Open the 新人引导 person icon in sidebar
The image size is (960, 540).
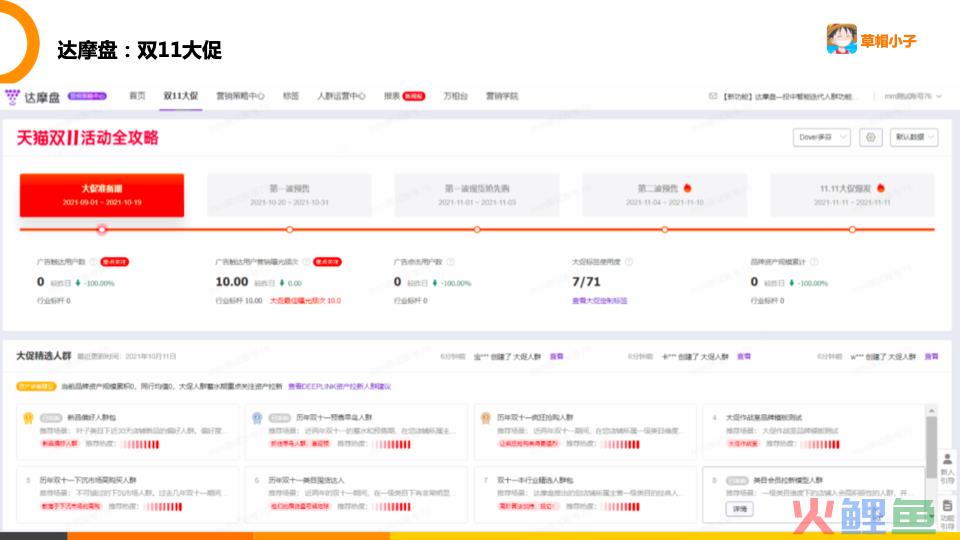(947, 468)
